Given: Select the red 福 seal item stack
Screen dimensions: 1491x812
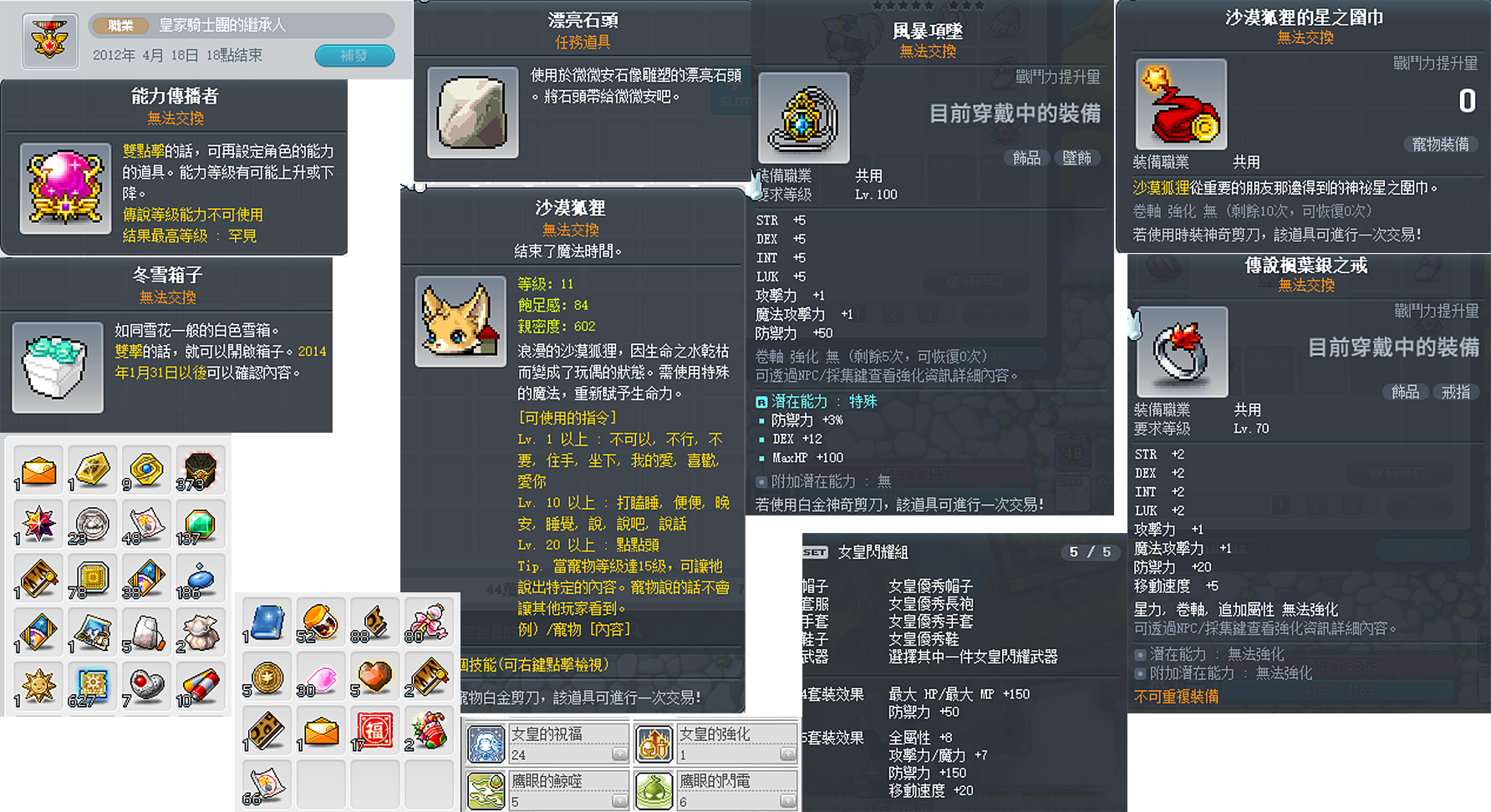Looking at the screenshot, I should pos(374,730).
